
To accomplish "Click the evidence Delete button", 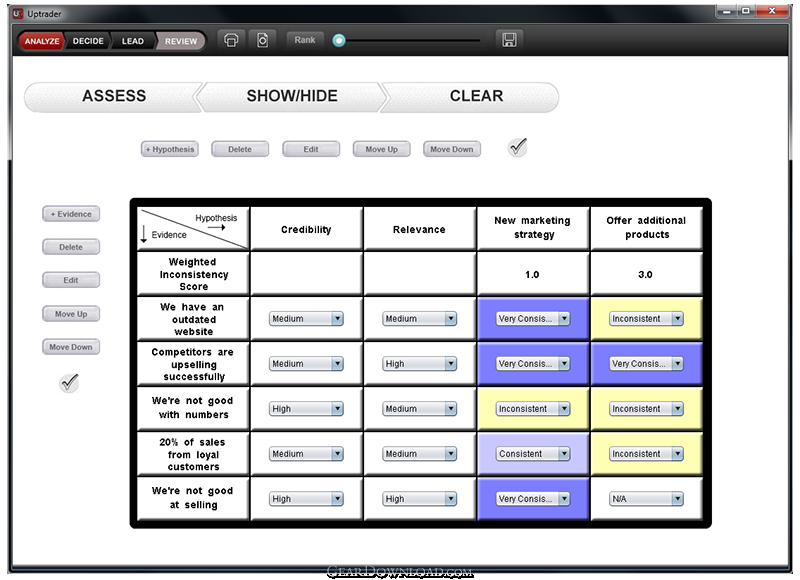I will tap(71, 247).
